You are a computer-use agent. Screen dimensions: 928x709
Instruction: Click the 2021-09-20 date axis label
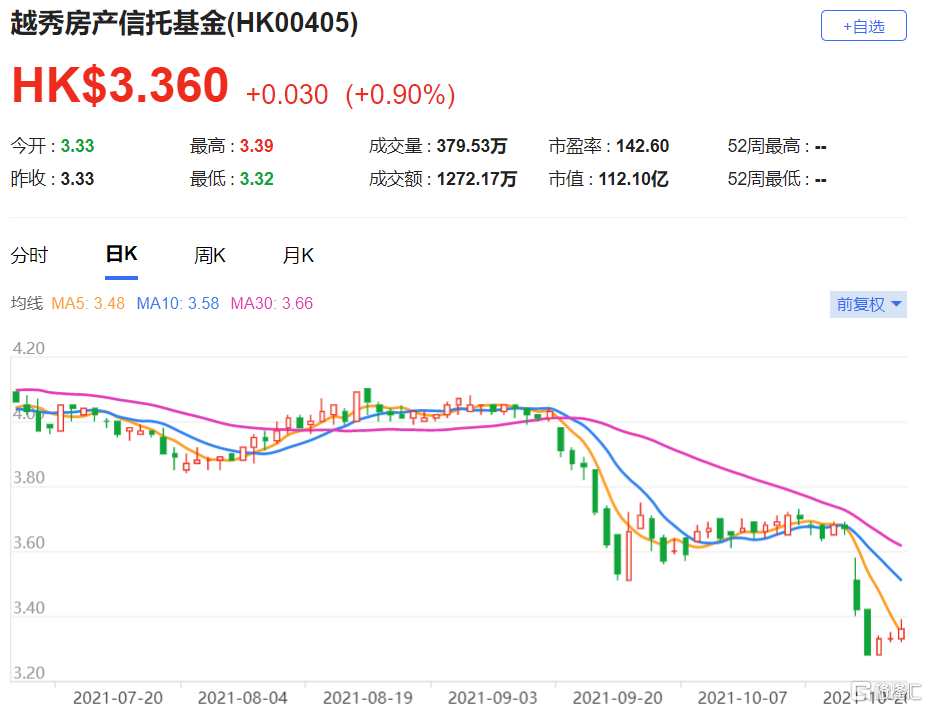click(x=617, y=698)
